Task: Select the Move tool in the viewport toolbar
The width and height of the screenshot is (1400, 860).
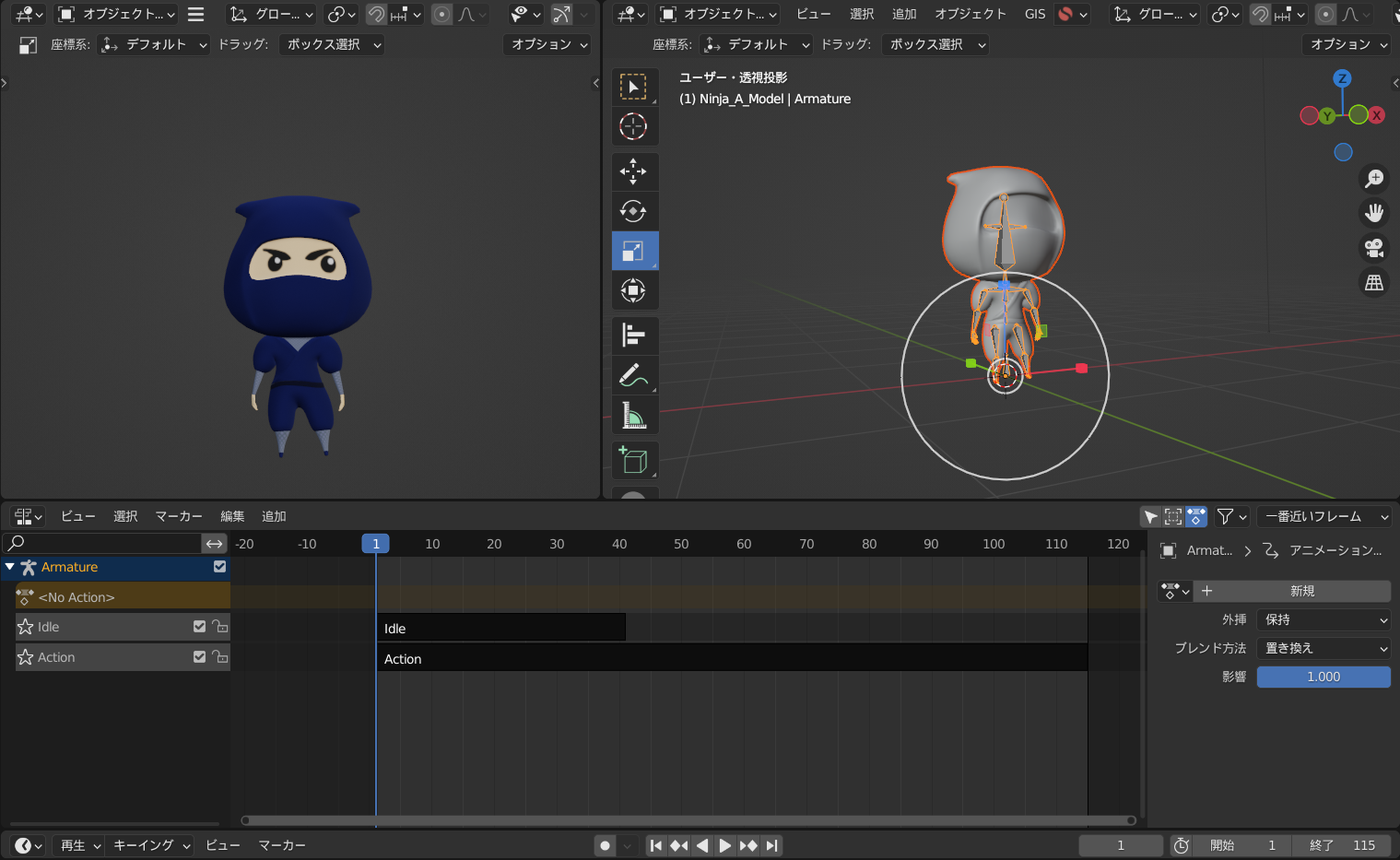Action: [635, 171]
